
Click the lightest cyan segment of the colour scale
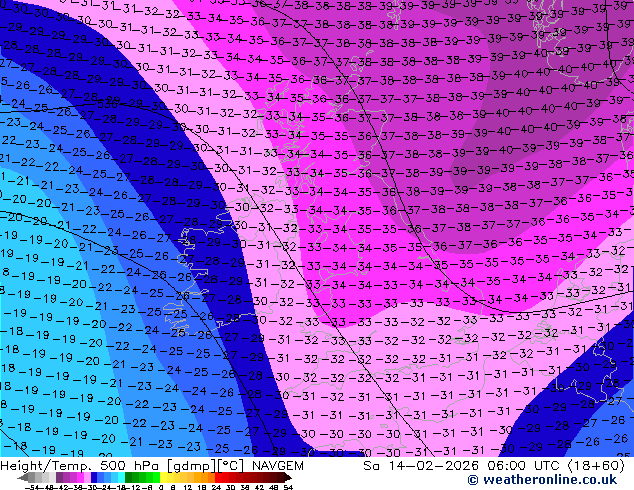click(x=121, y=477)
